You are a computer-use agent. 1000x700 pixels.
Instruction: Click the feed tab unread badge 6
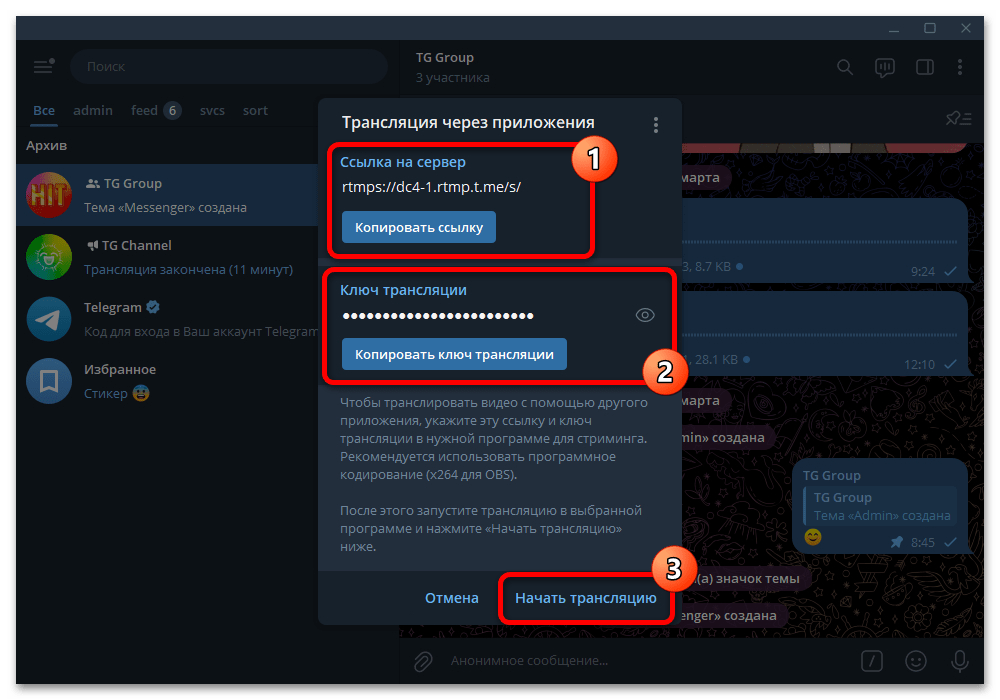[x=172, y=110]
